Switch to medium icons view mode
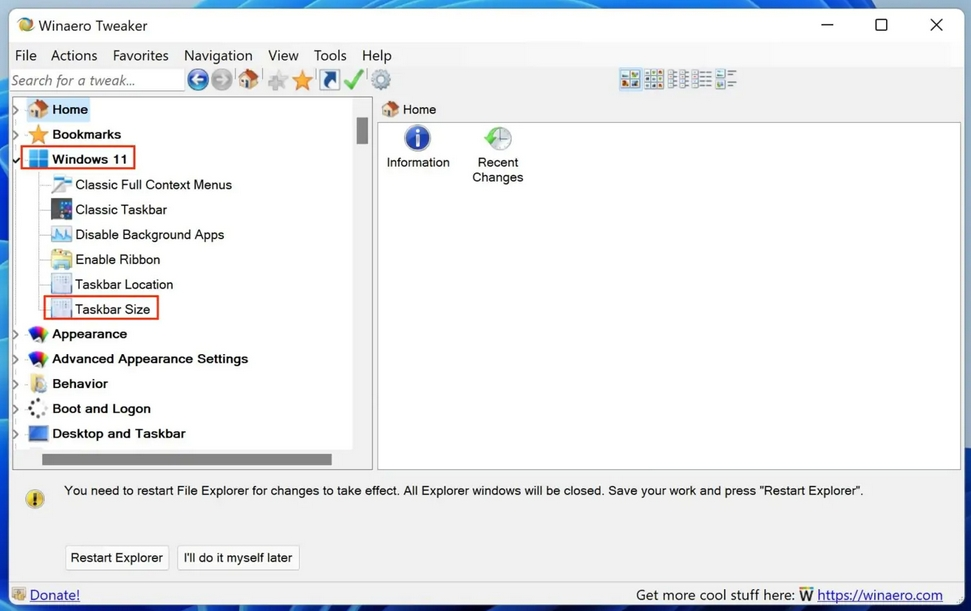Image resolution: width=971 pixels, height=611 pixels. (654, 79)
